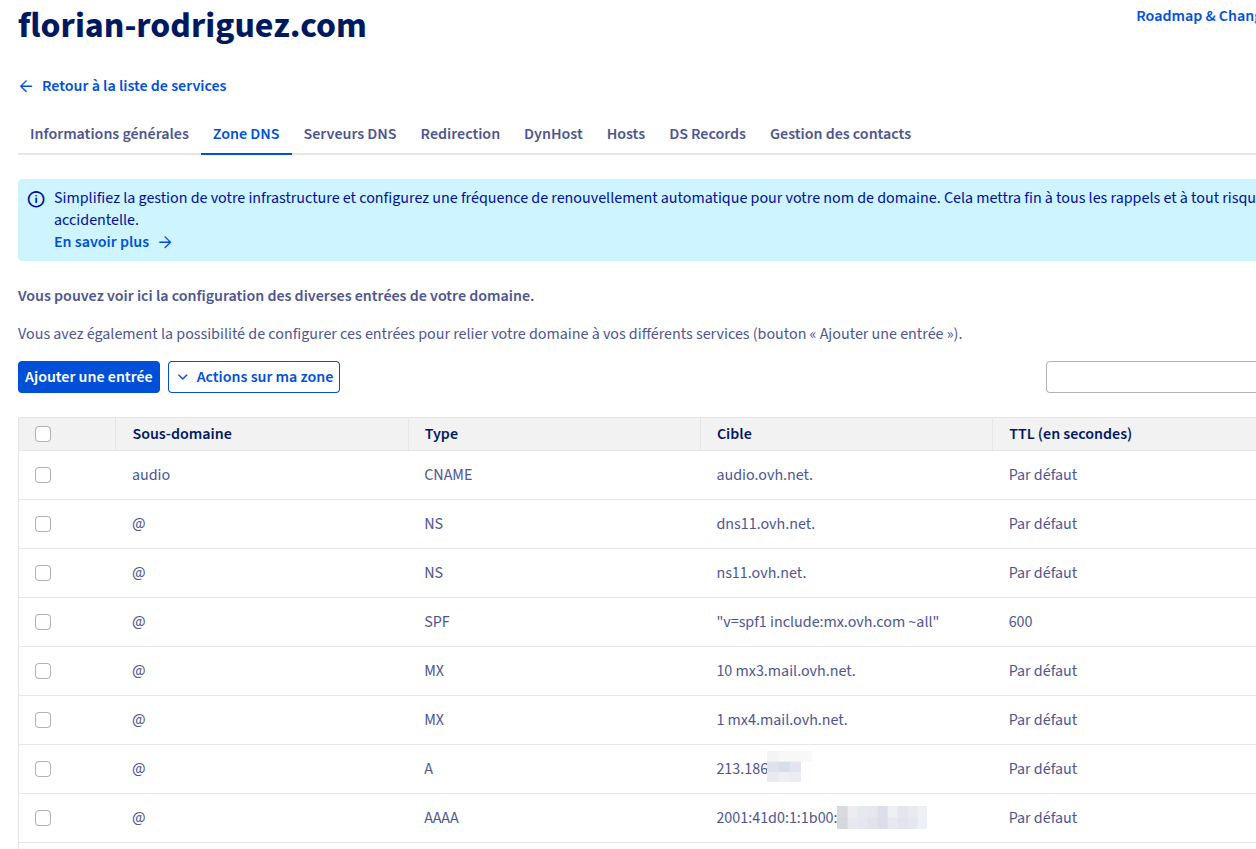The image size is (1256, 849).
Task: Check the AAAA record checkbox
Action: [x=43, y=817]
